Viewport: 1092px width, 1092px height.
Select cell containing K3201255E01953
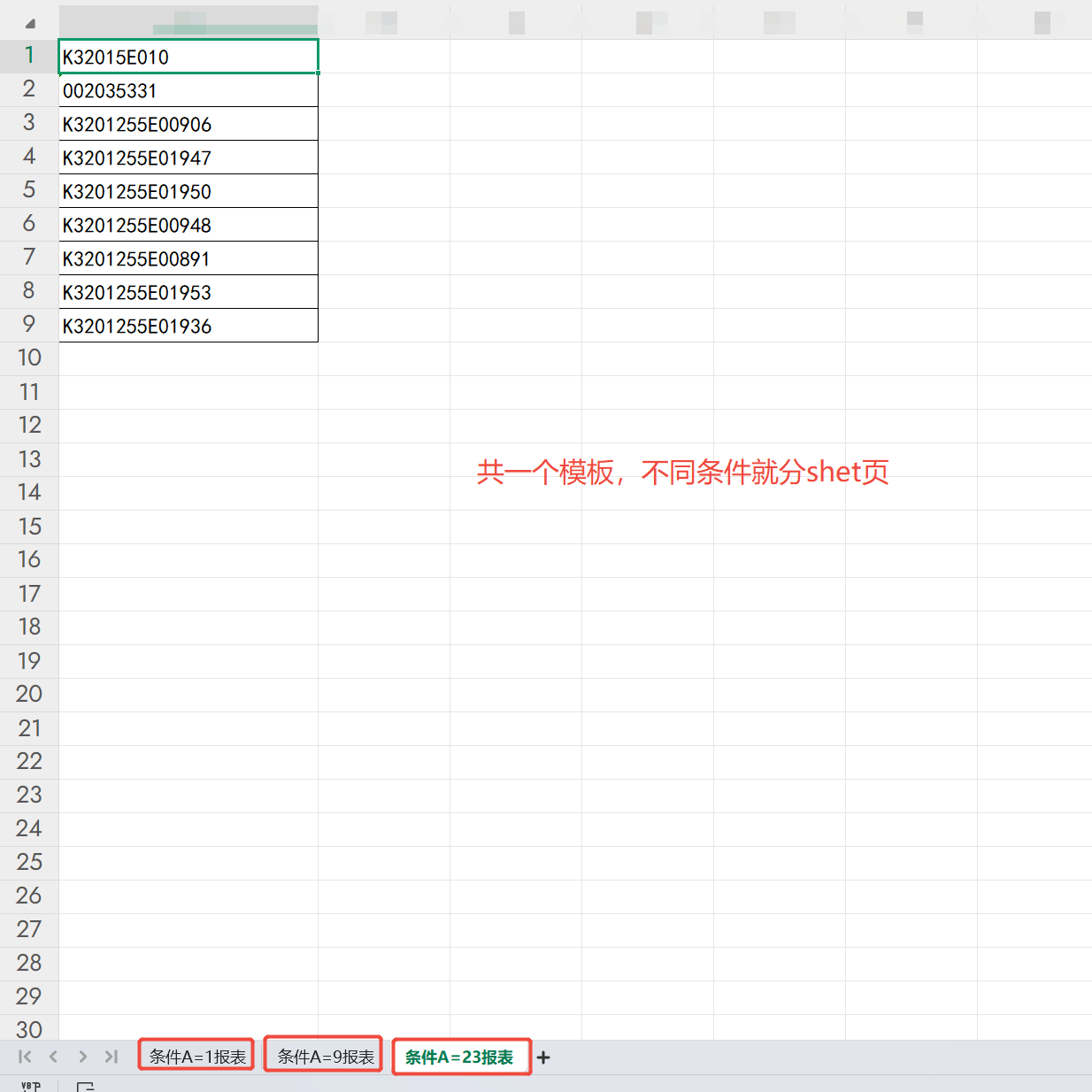pos(188,292)
